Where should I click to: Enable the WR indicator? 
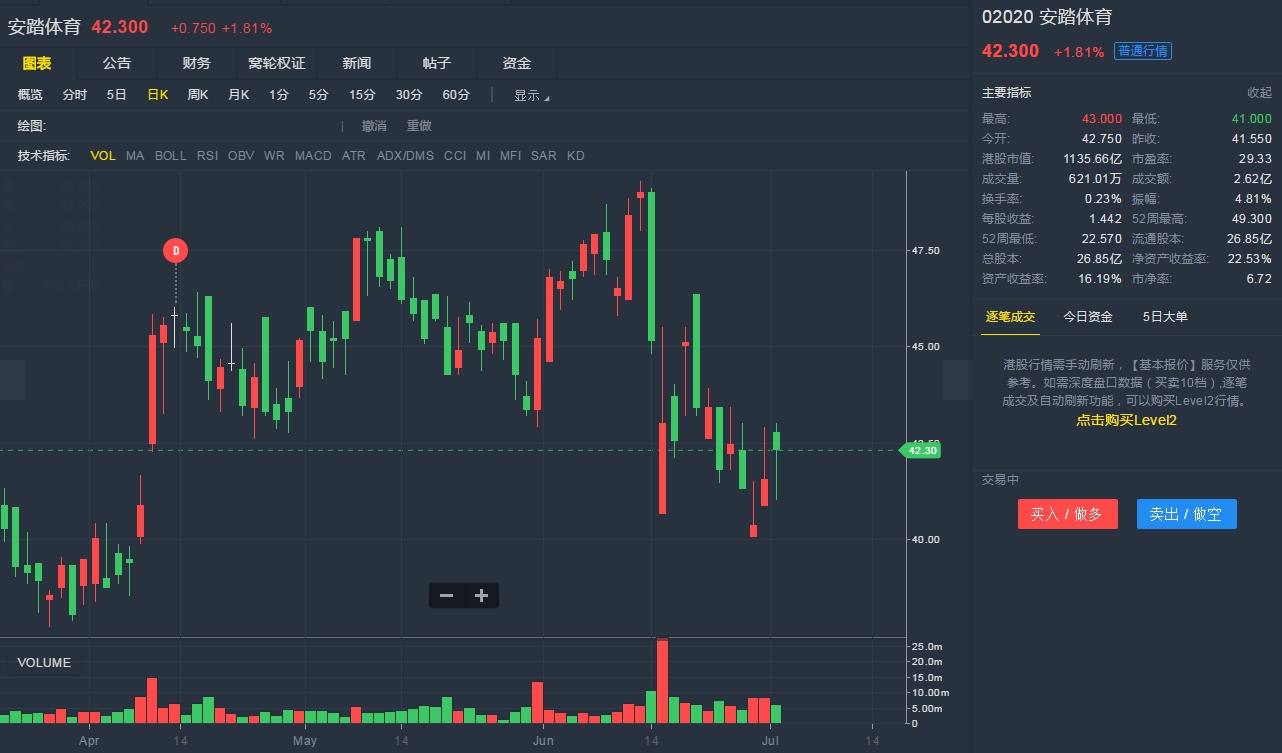click(274, 156)
